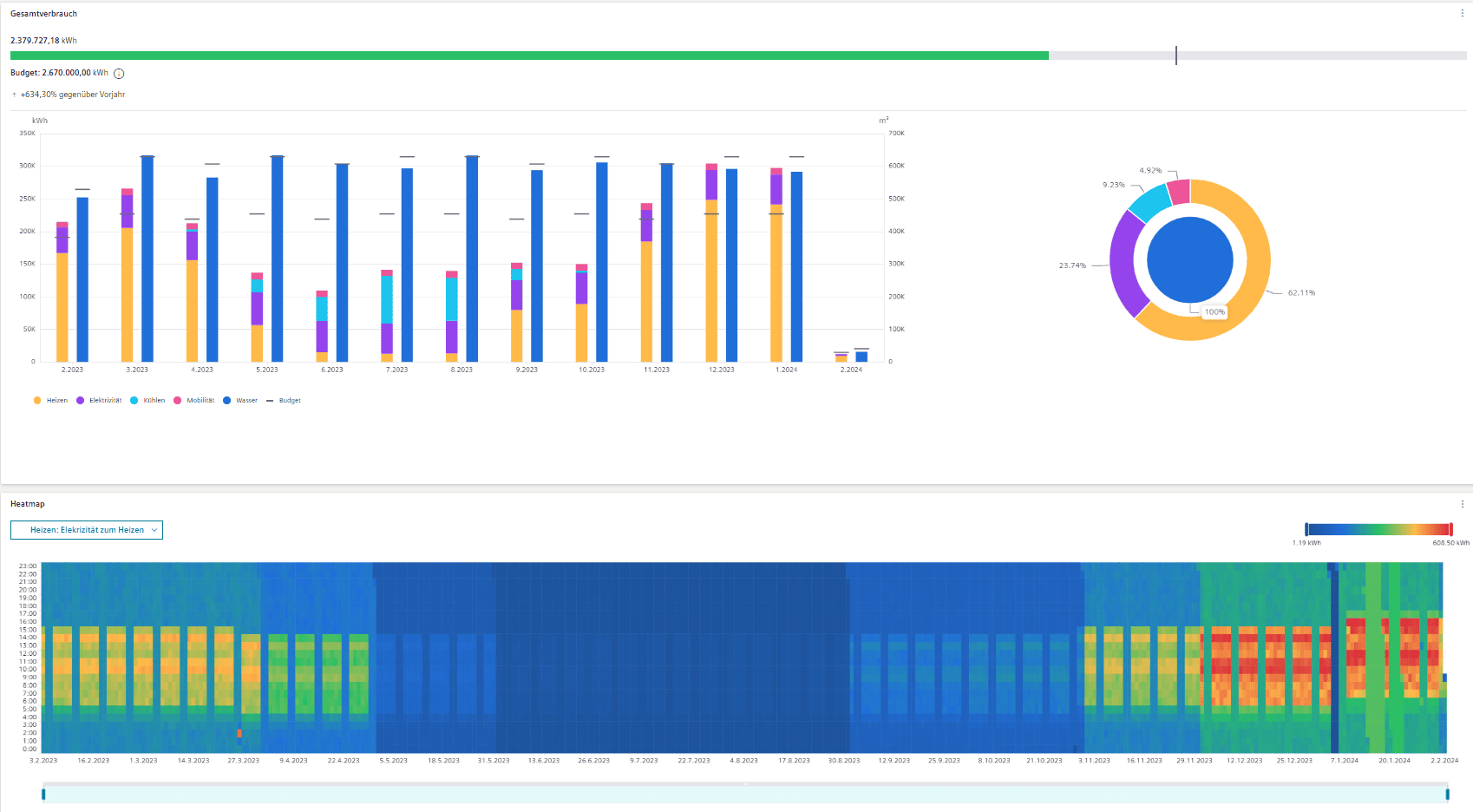Click the year-over-year up arrow icon

[15, 95]
